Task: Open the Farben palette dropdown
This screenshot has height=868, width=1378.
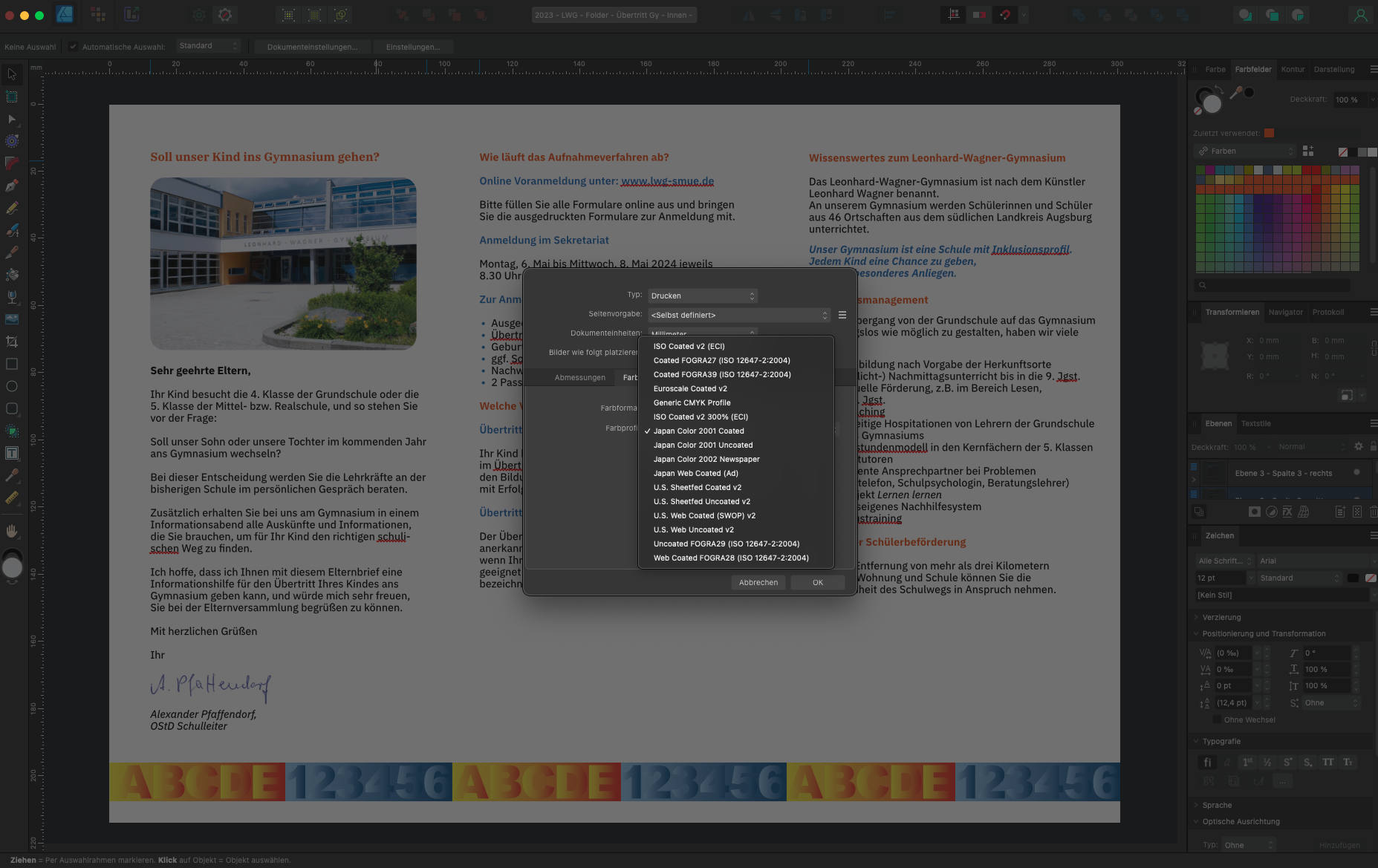Action: pos(1246,151)
